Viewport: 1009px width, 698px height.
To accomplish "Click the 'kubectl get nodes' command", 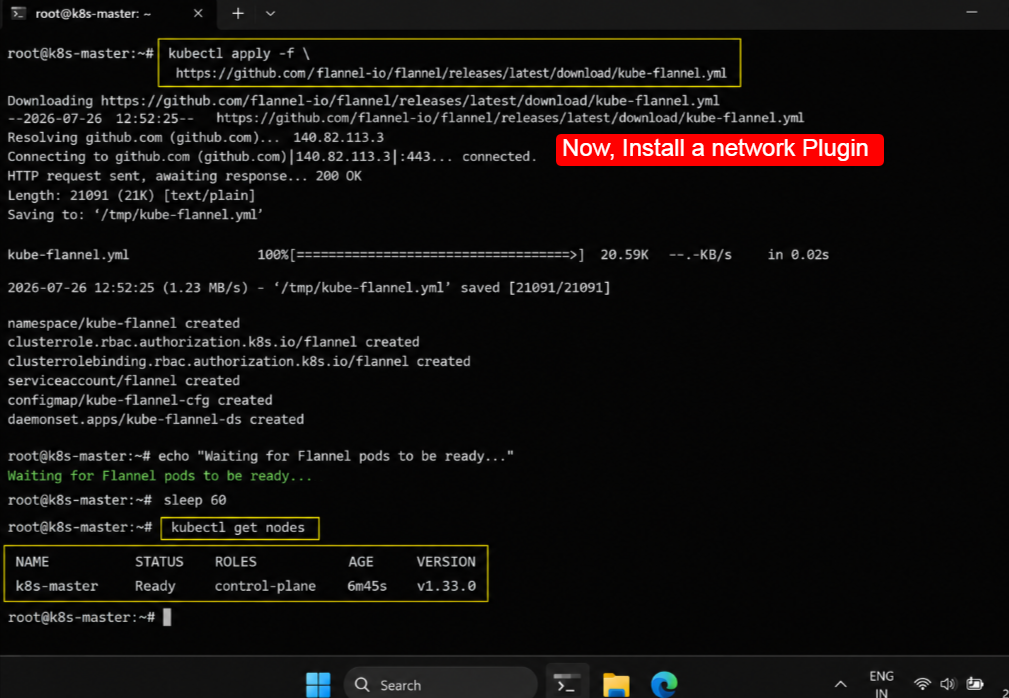I will coord(238,528).
